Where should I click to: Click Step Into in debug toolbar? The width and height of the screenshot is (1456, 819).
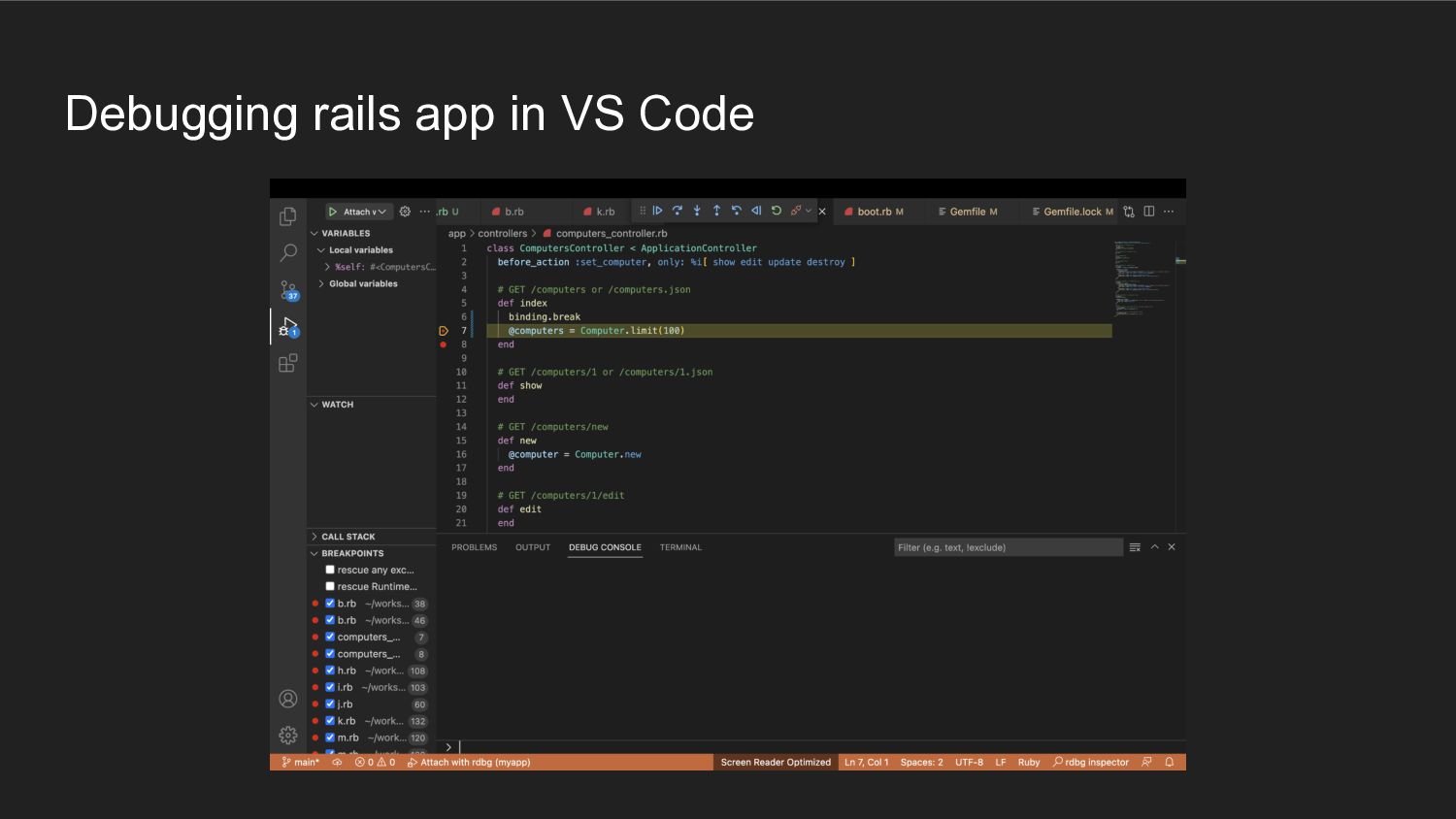697,211
